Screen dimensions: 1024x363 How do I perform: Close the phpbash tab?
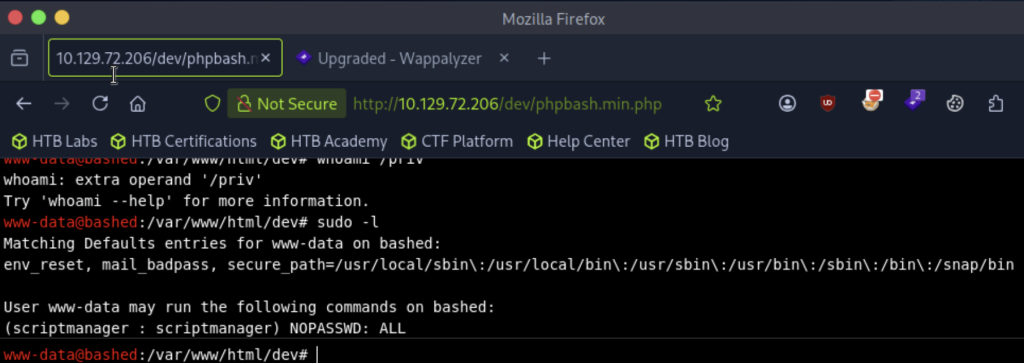tap(266, 58)
